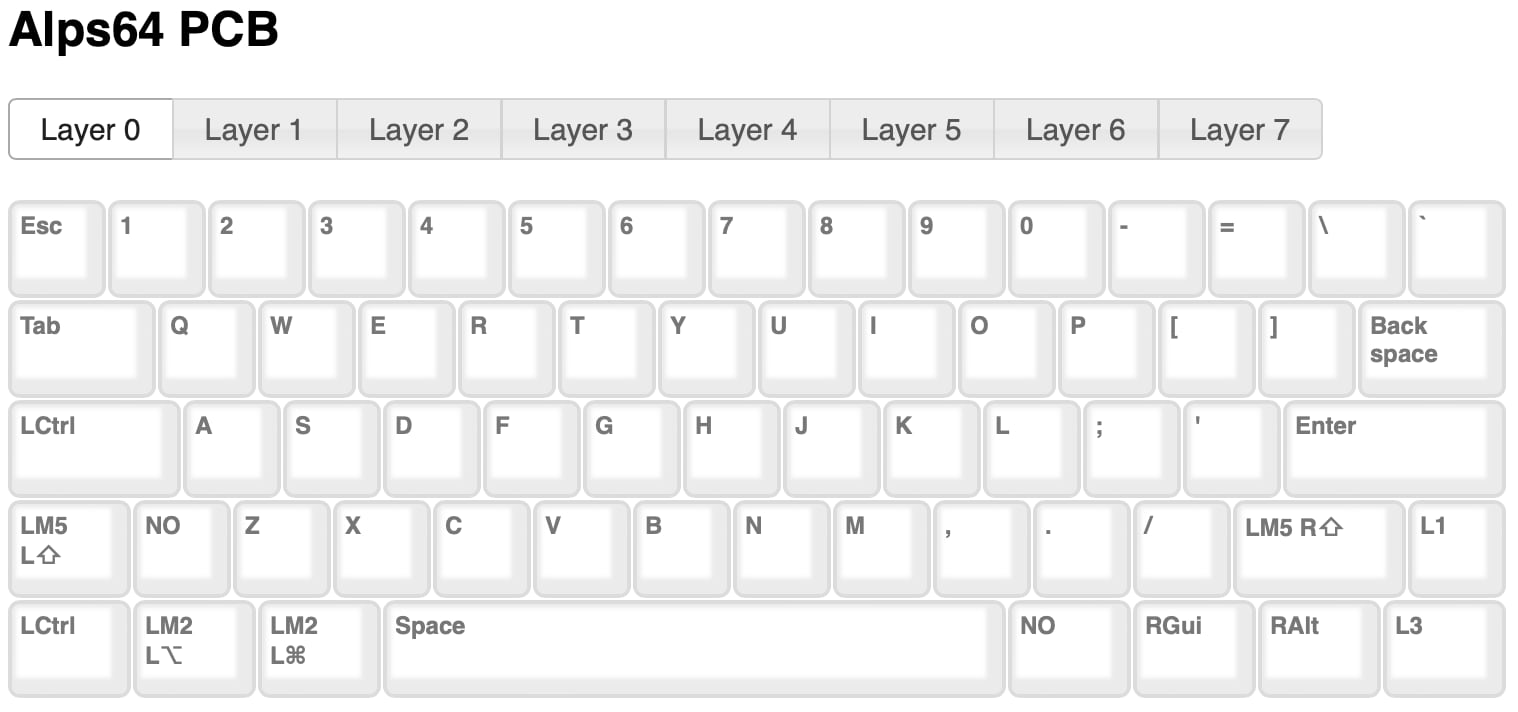
Task: Open the Layer 3 tab
Action: (x=583, y=129)
